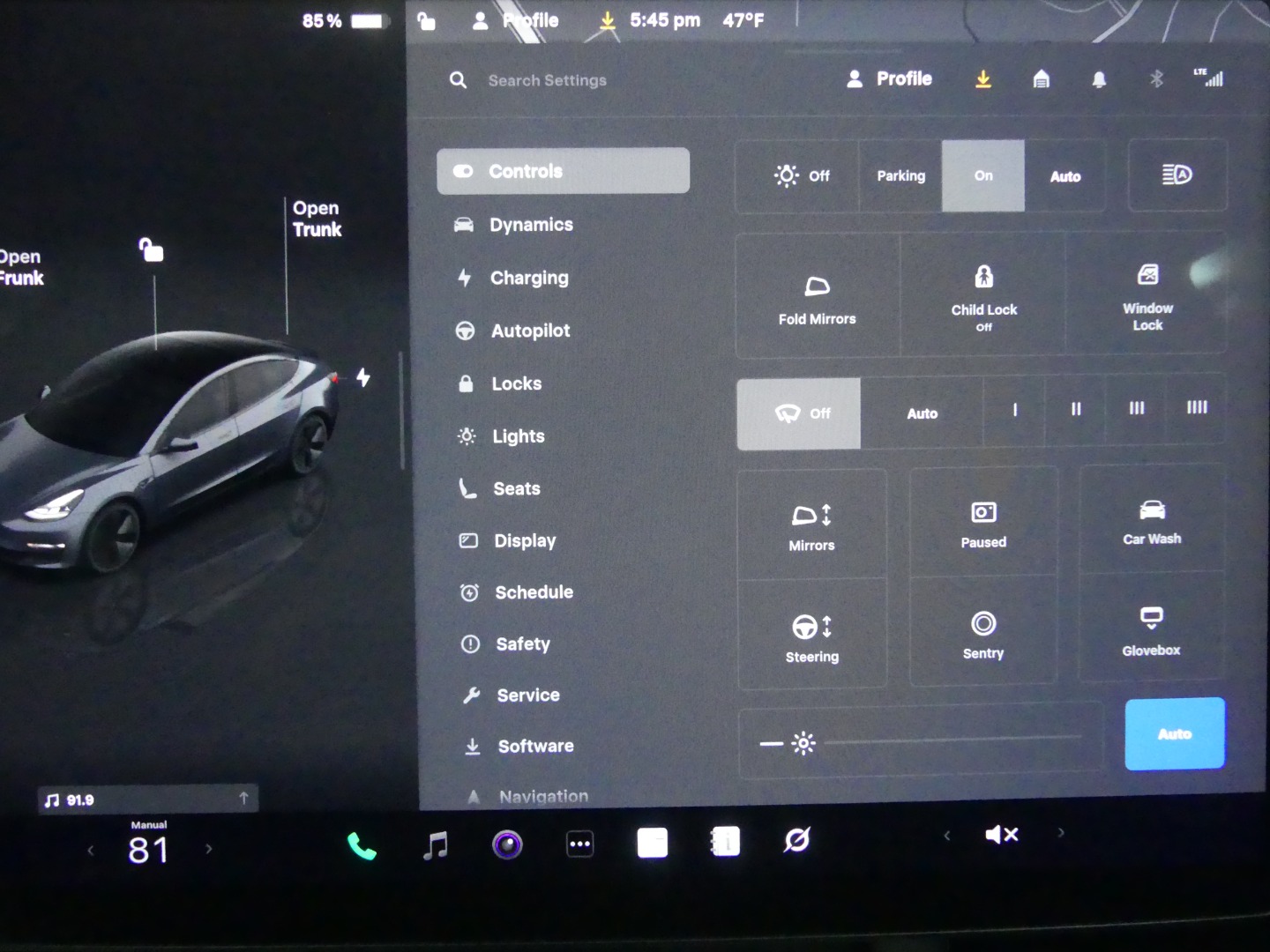Expand the 91.9 media player arrow
Viewport: 1270px width, 952px height.
tap(243, 799)
